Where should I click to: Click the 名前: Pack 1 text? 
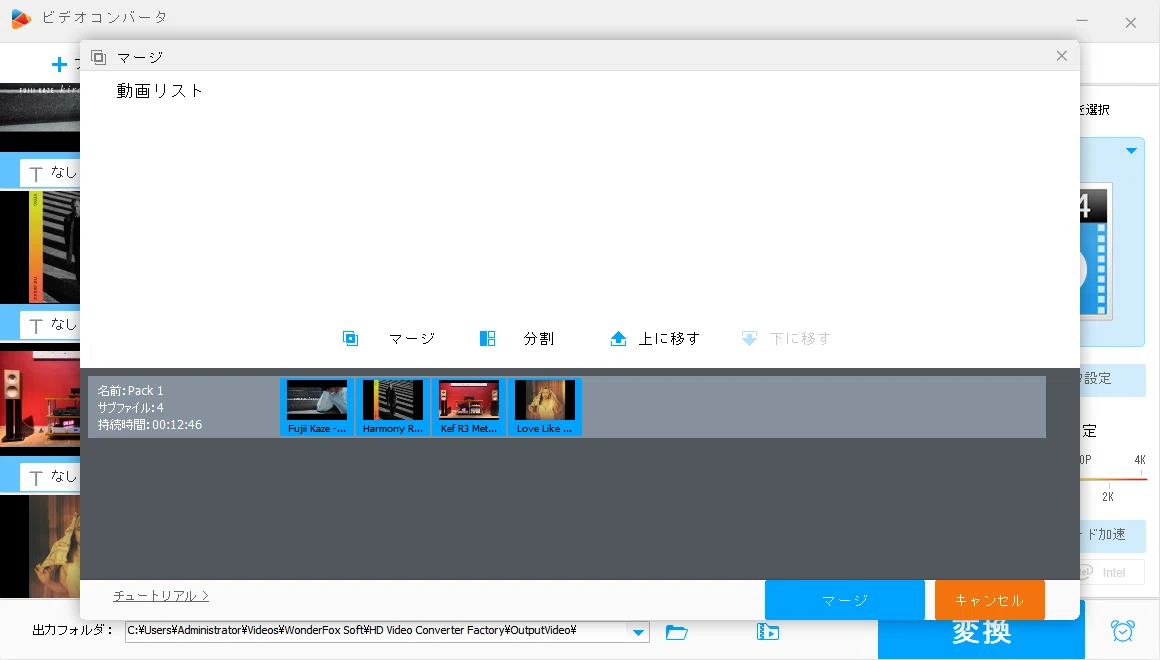pos(130,391)
